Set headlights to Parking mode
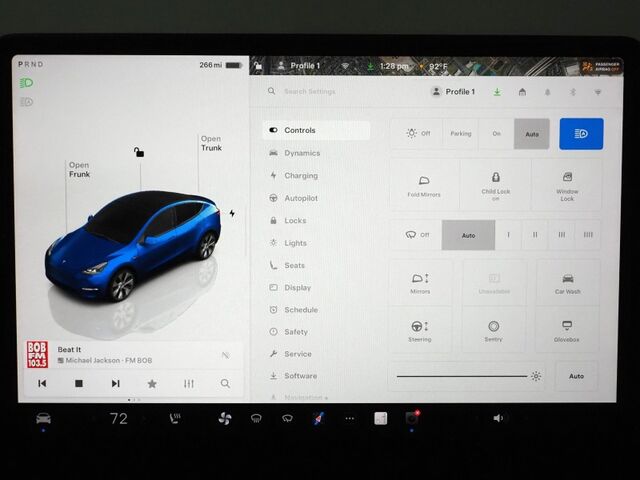 [x=461, y=133]
